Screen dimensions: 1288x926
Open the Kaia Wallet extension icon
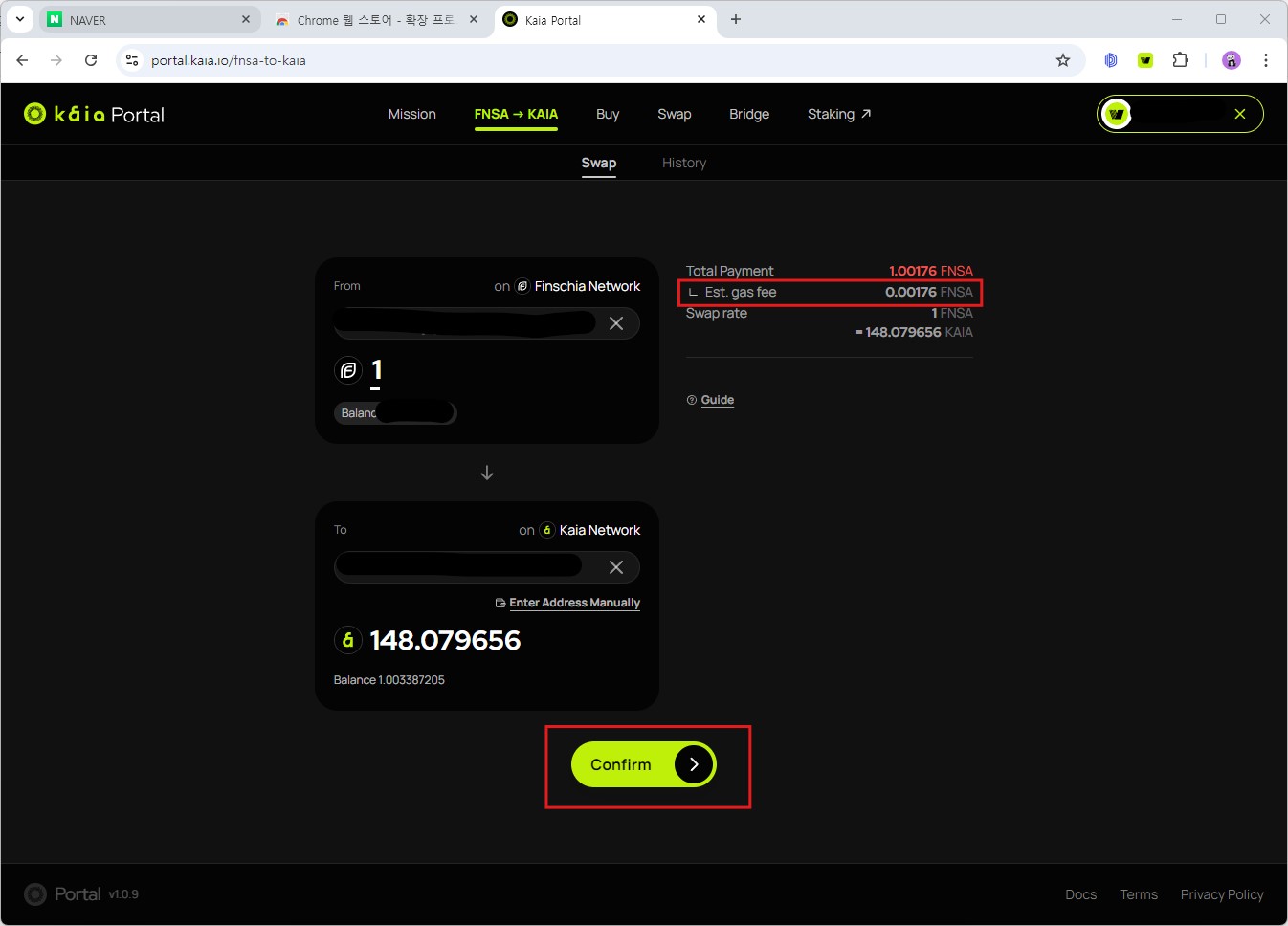pyautogui.click(x=1145, y=60)
